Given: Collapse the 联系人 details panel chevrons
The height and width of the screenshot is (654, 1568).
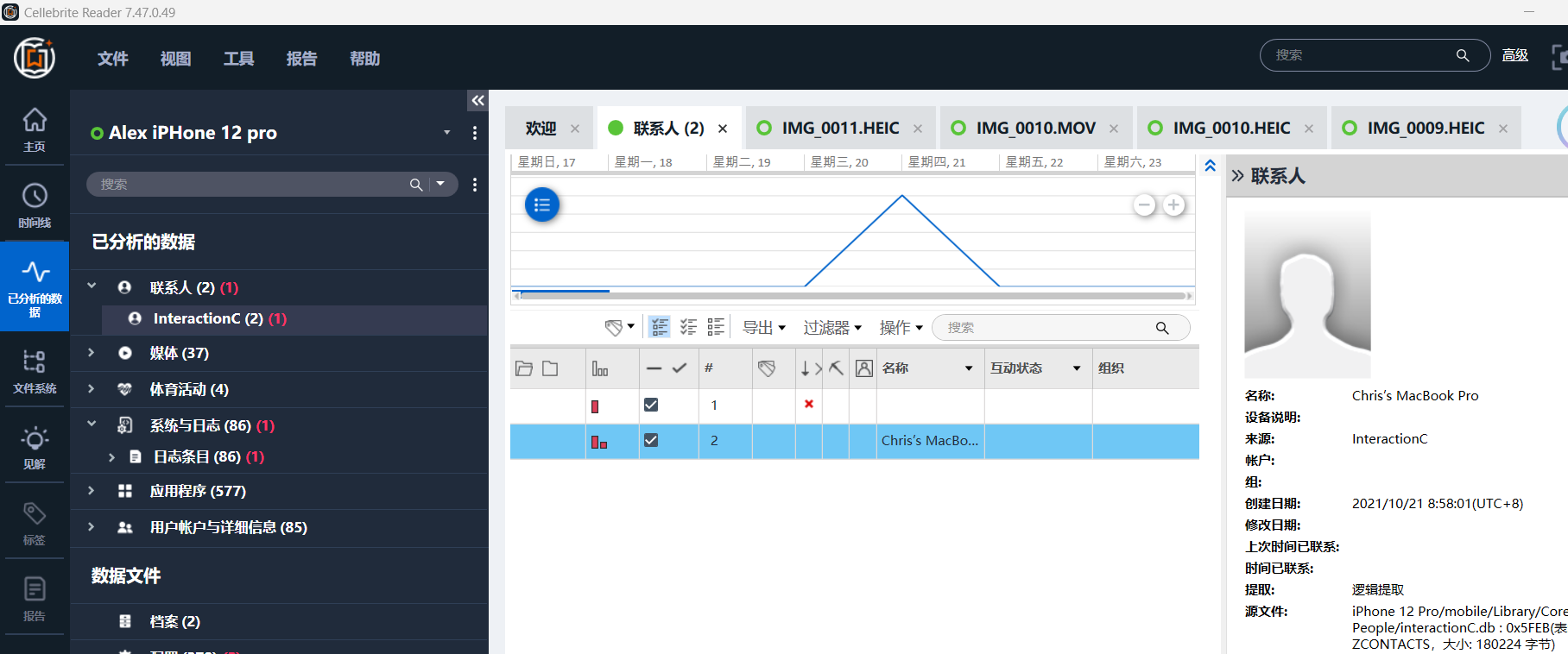Looking at the screenshot, I should 1238,176.
